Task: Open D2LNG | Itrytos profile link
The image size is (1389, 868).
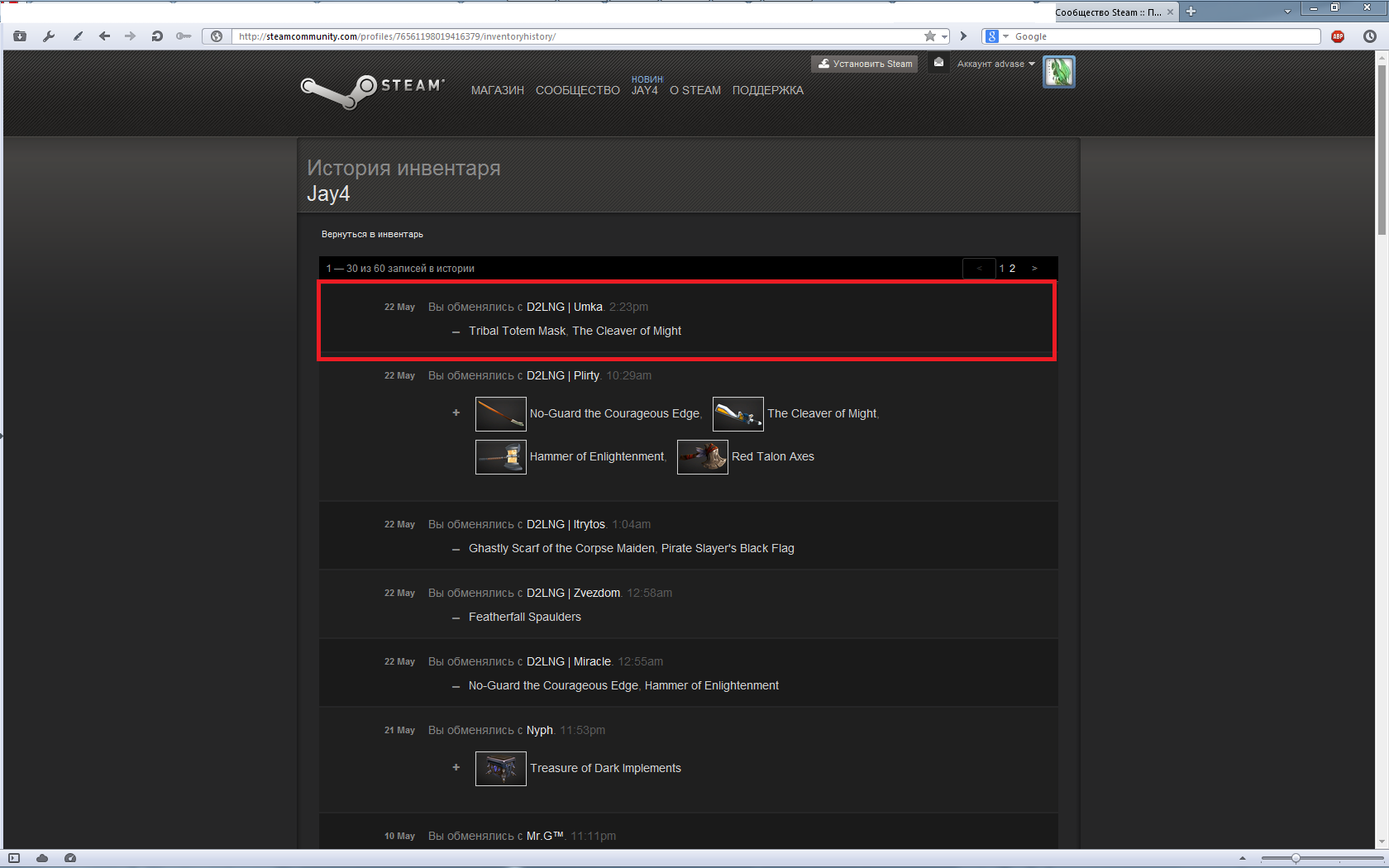Action: coord(566,524)
